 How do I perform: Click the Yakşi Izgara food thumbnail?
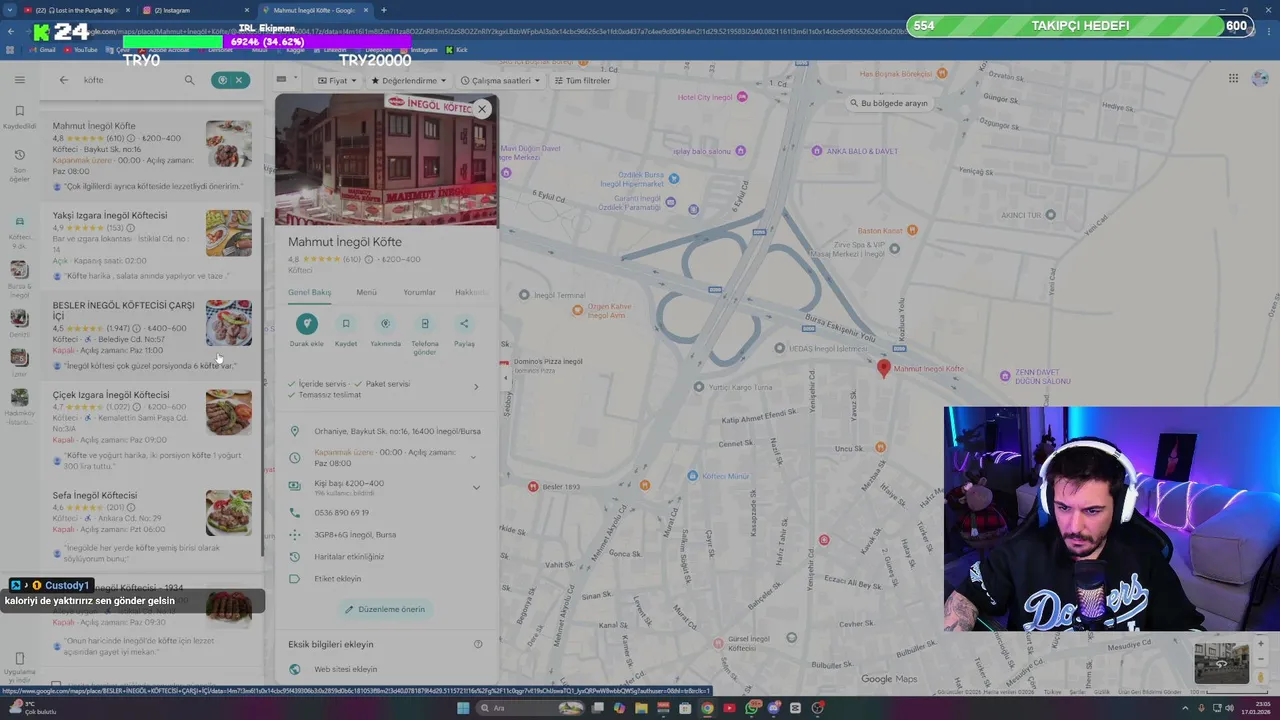[x=229, y=233]
